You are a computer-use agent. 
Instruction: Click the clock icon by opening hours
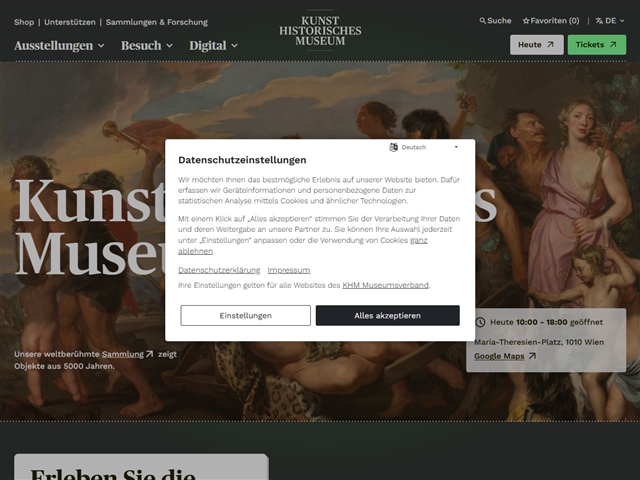click(x=480, y=322)
